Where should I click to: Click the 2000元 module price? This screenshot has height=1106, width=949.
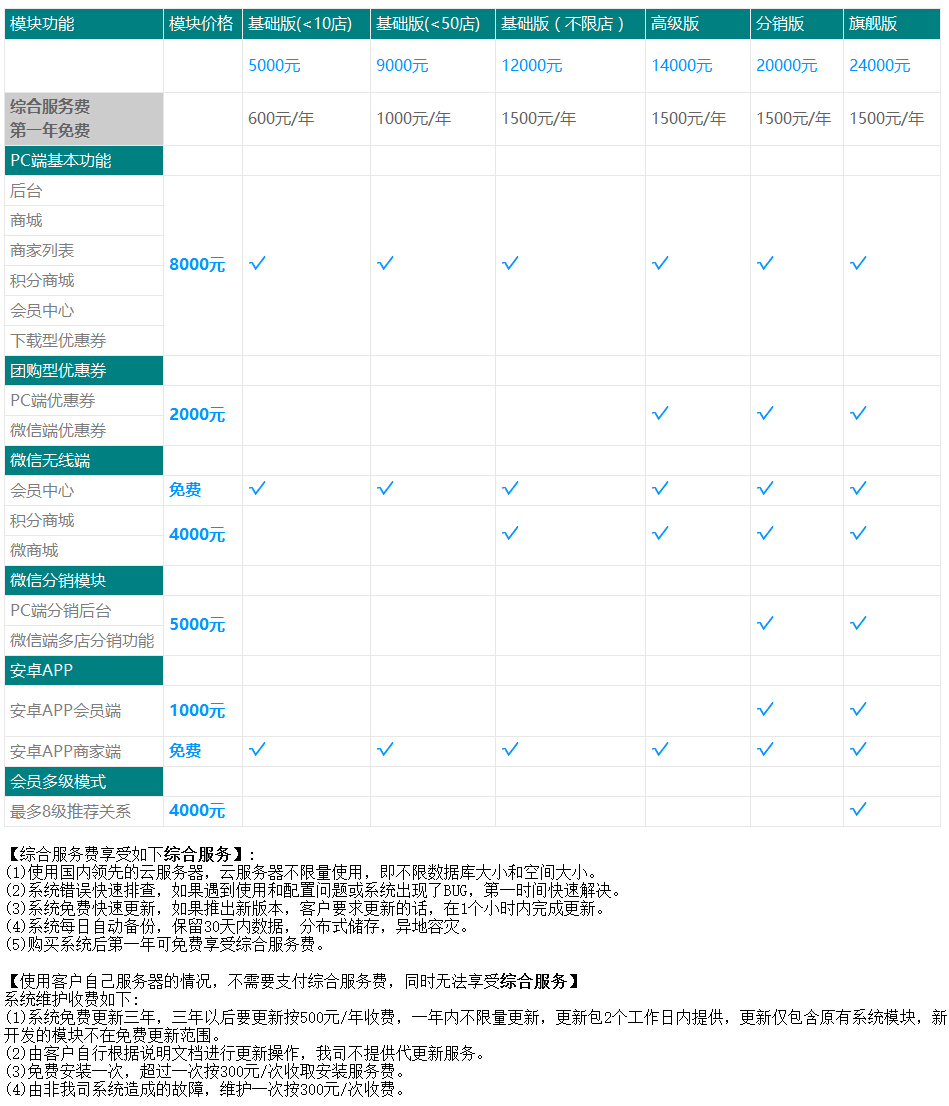pos(198,414)
